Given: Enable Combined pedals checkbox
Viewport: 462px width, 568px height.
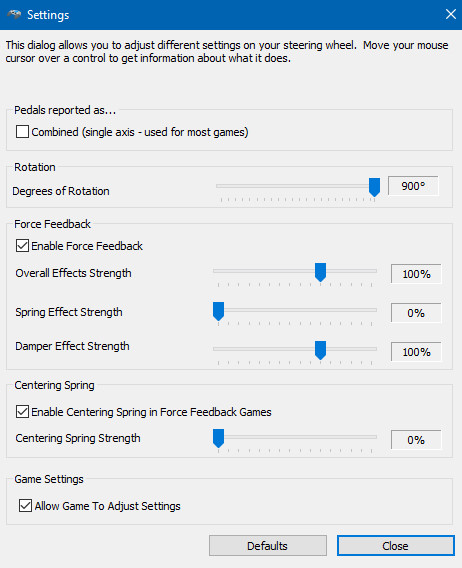Looking at the screenshot, I should click(x=22, y=131).
